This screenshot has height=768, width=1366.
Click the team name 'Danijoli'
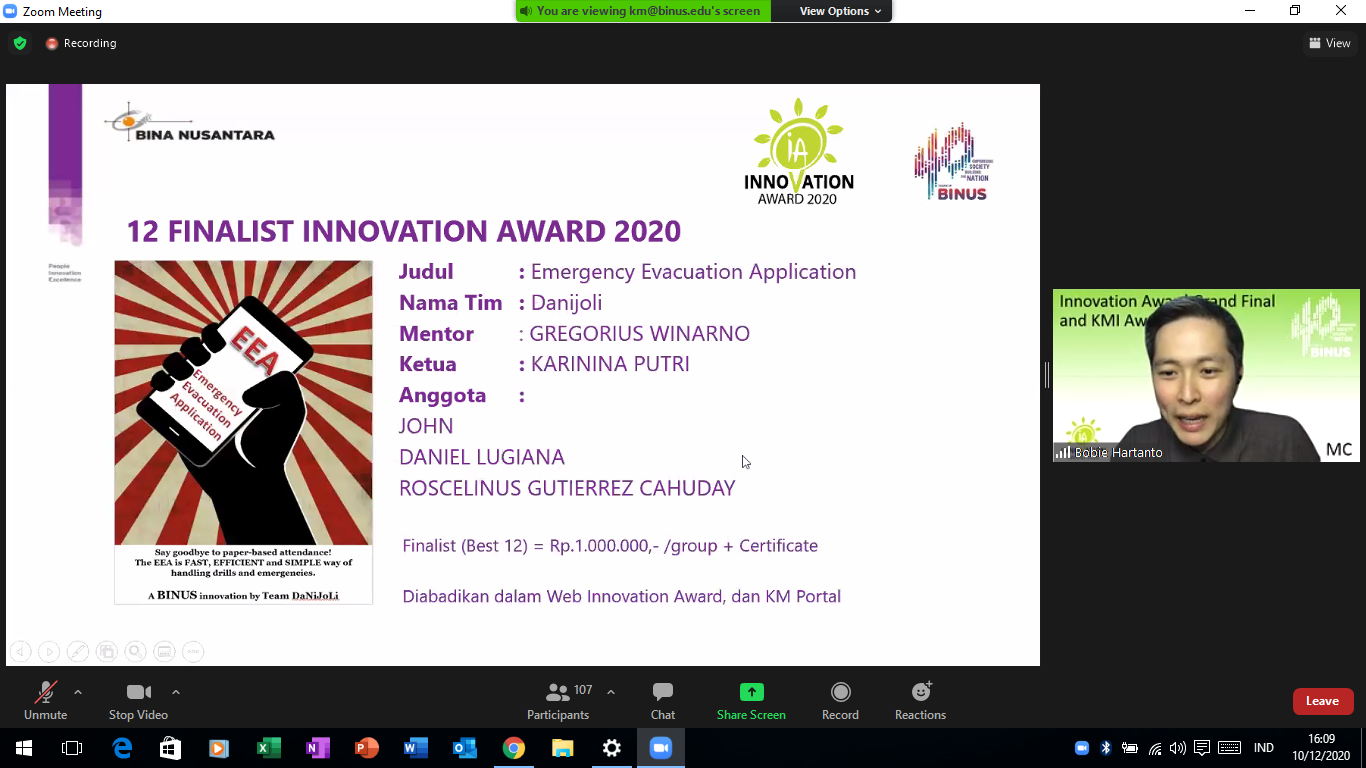pyautogui.click(x=566, y=303)
